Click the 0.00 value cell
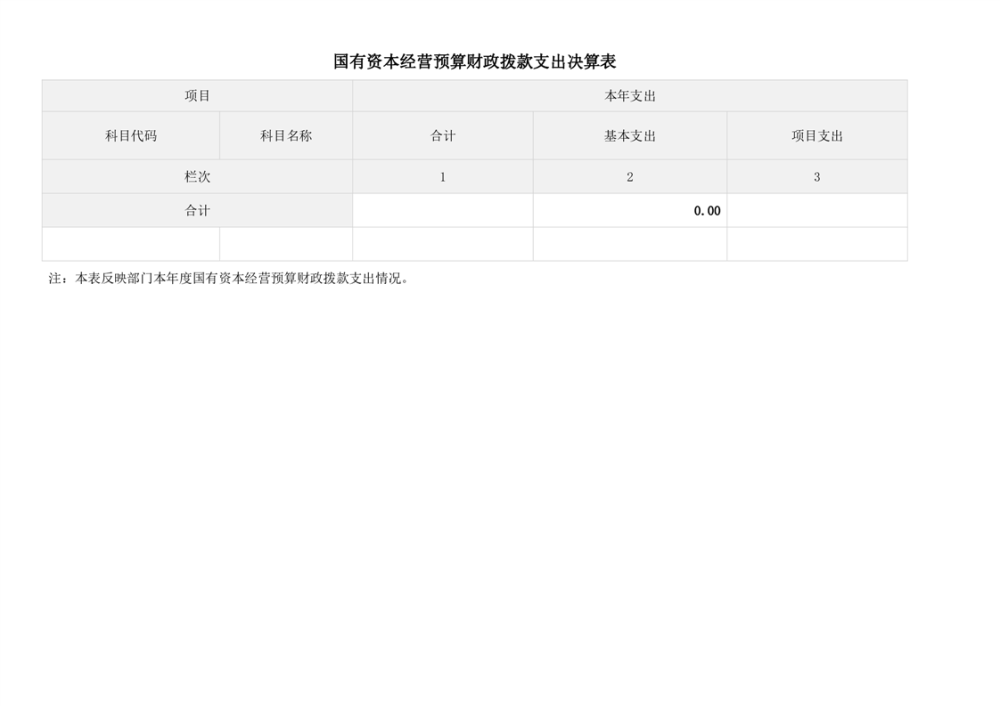The image size is (1000, 706). [629, 211]
